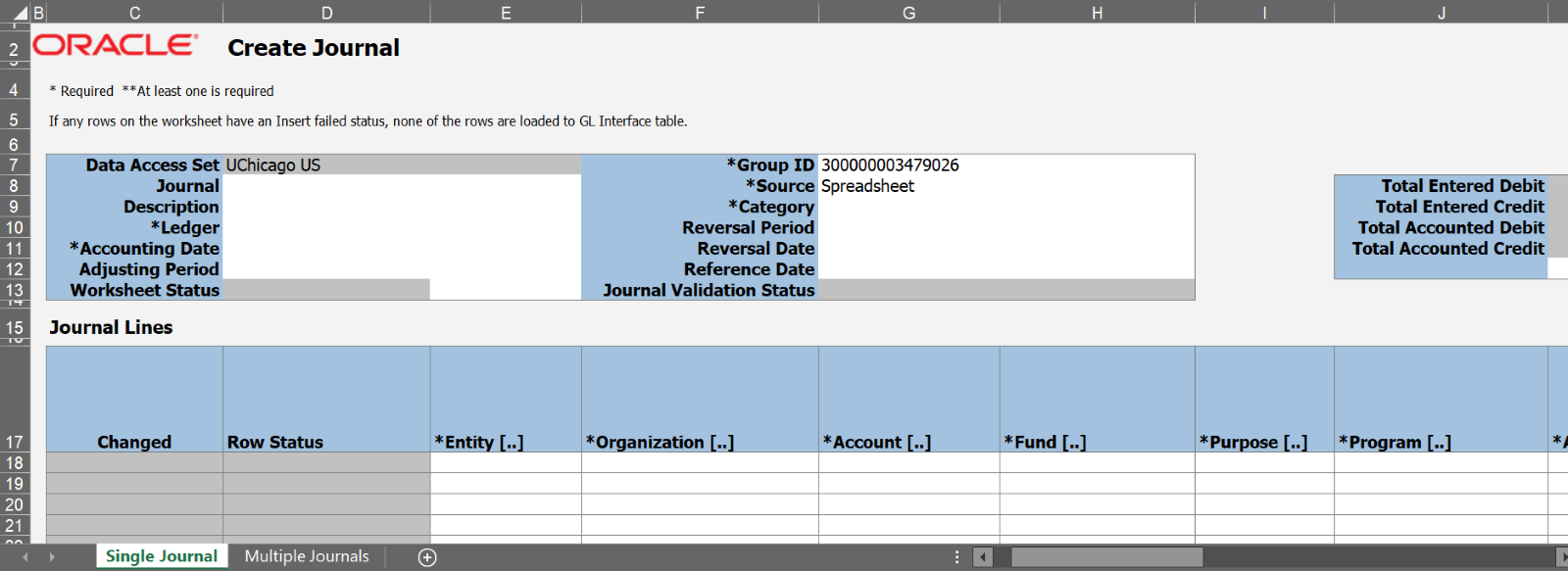1568x571 pixels.
Task: Click the Row Status cell in row 18
Action: coord(326,463)
